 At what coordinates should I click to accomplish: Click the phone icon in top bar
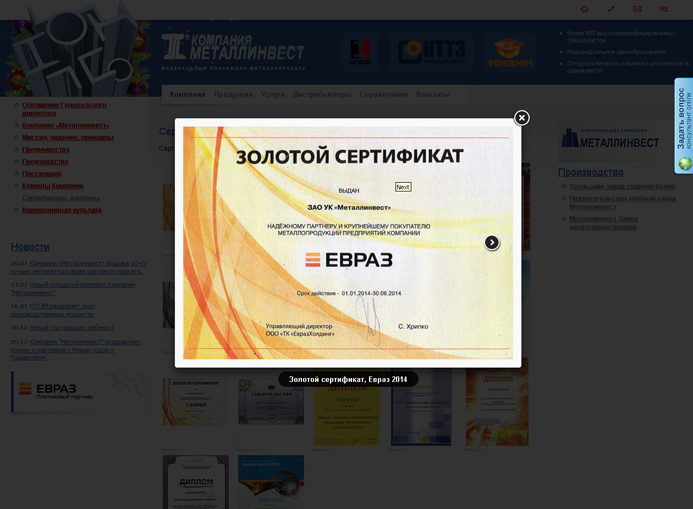tap(611, 9)
